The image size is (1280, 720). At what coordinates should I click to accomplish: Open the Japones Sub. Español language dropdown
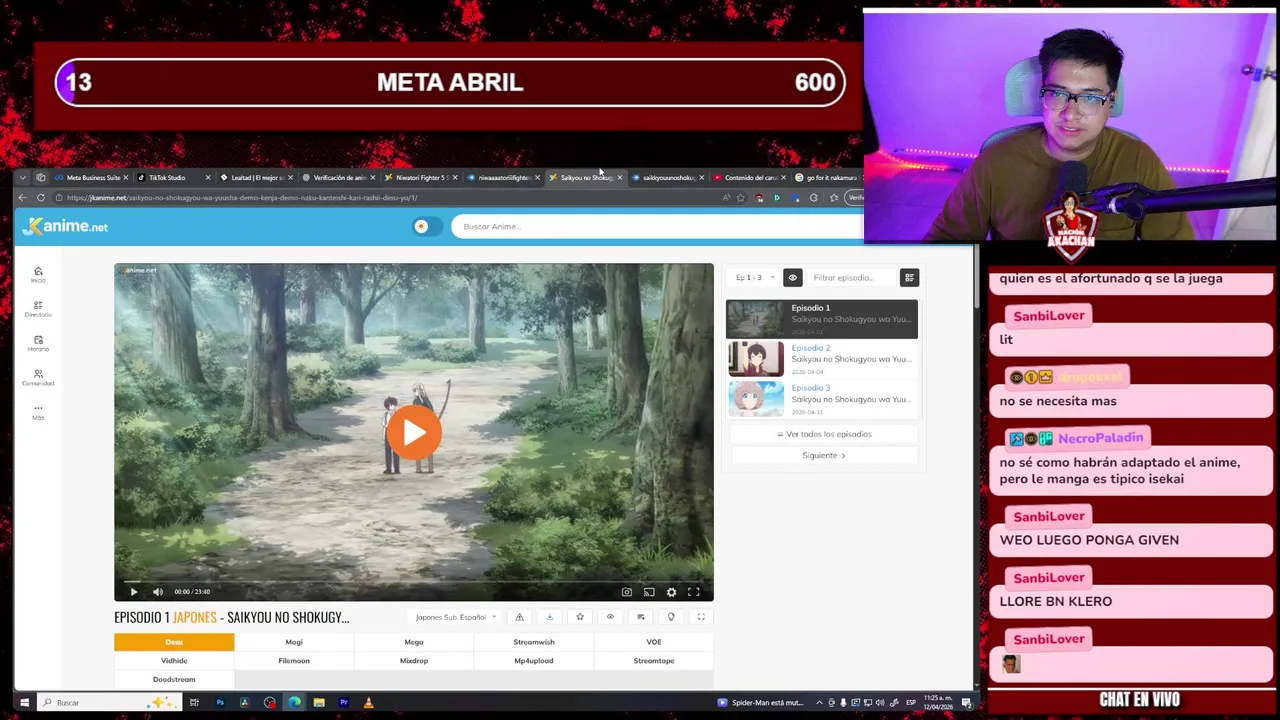click(455, 617)
